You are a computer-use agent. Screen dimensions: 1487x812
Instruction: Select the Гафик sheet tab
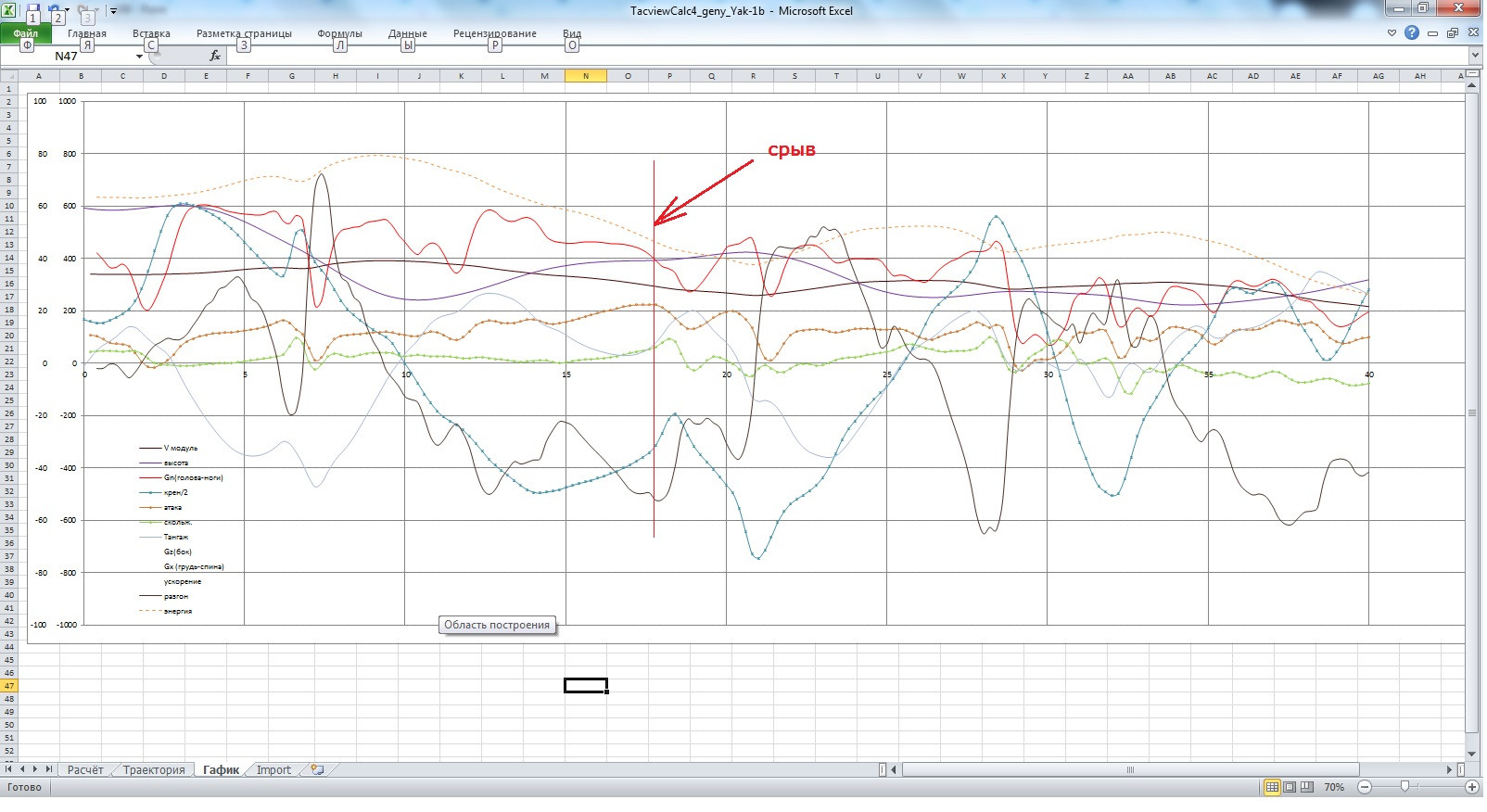coord(221,769)
